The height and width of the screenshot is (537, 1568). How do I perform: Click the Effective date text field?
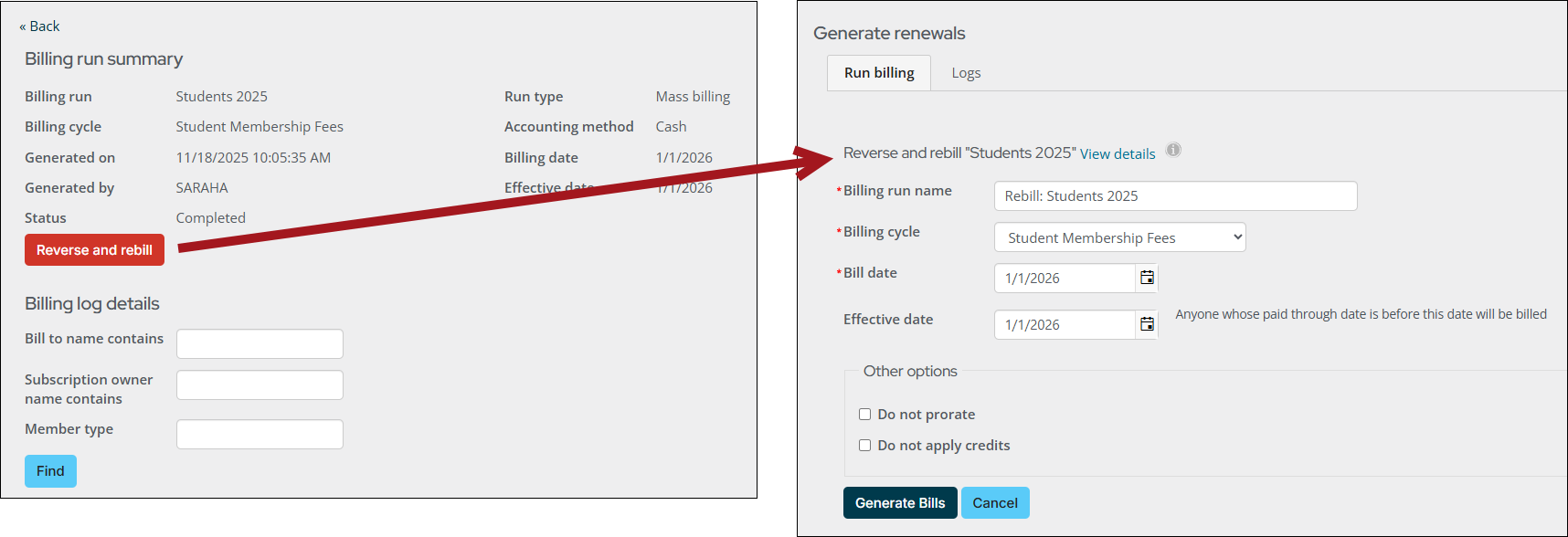pos(1064,325)
